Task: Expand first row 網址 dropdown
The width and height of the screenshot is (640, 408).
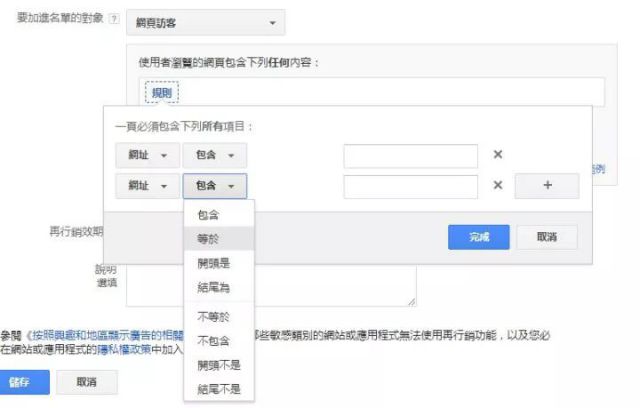Action: point(147,155)
